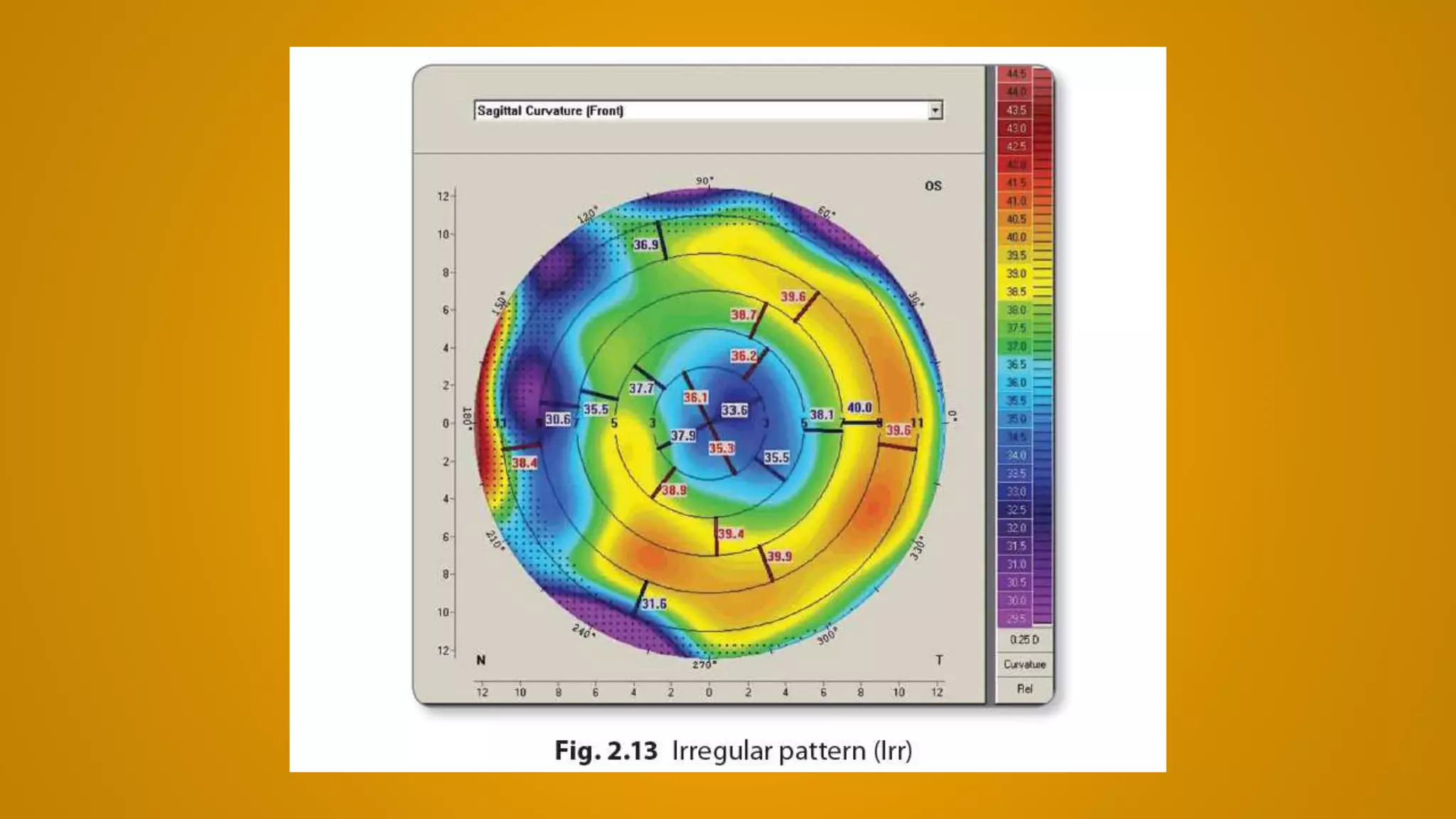Open the Sagittal Curvature map type dropdown arrow
This screenshot has height=819, width=1456.
tap(936, 110)
